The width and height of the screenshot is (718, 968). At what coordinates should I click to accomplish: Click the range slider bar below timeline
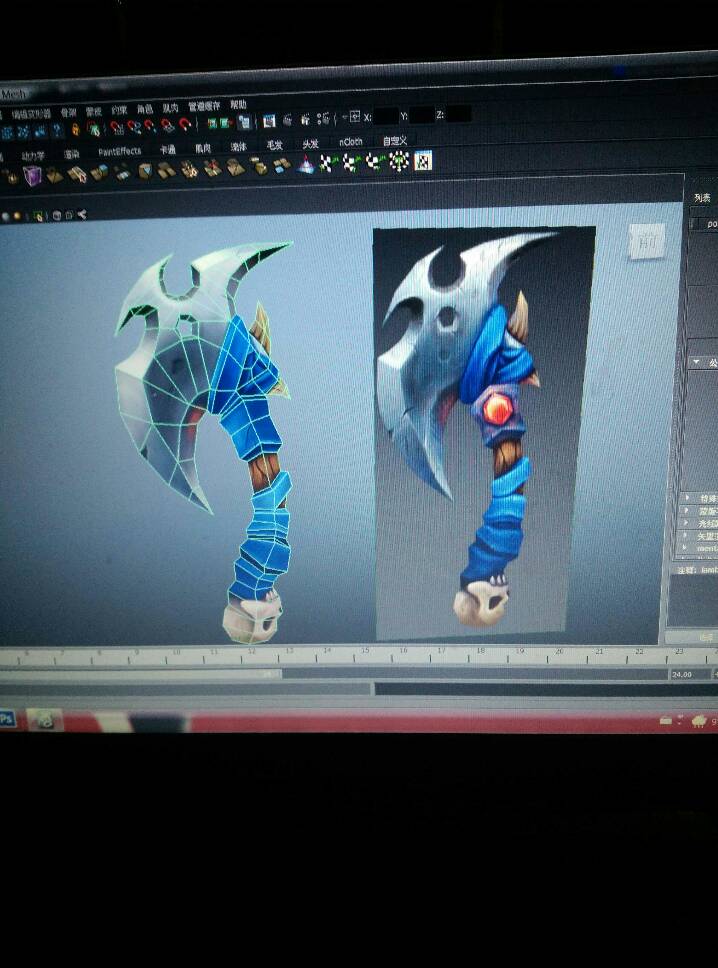(141, 674)
